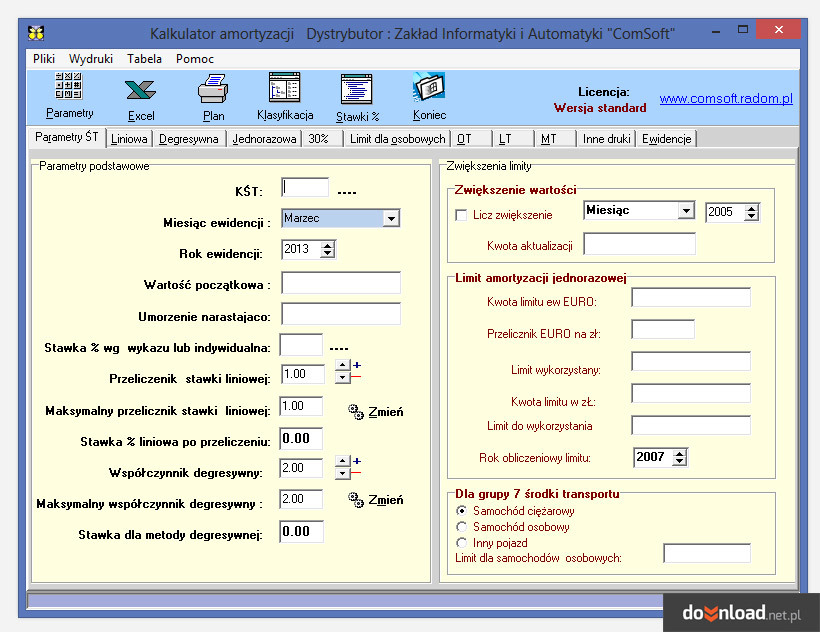Screen dimensions: 820x632
Task: Click the Stawka % wg wykazu input field
Action: click(301, 346)
